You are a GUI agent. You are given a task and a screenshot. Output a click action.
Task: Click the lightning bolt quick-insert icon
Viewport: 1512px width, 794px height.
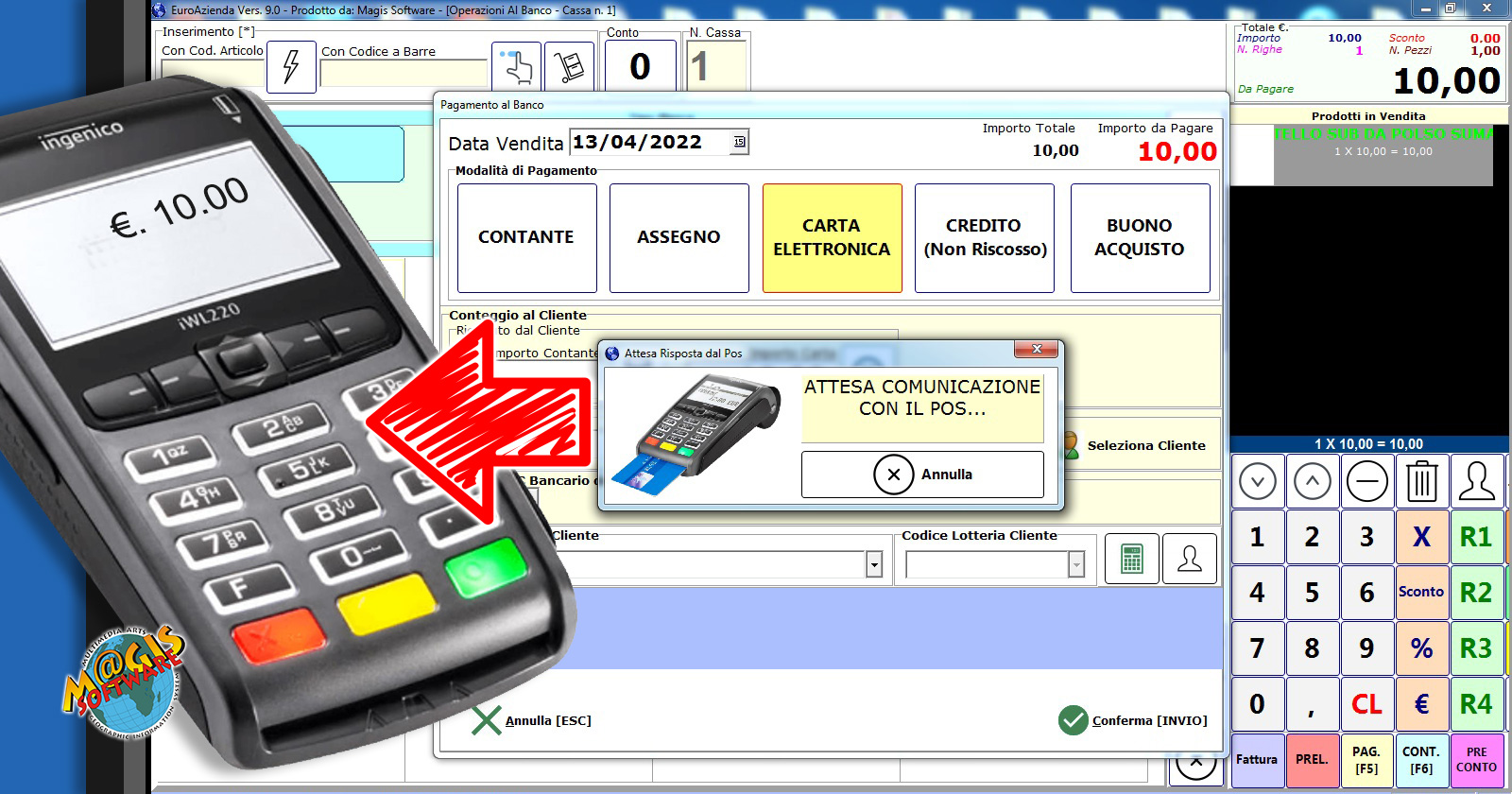pyautogui.click(x=291, y=66)
